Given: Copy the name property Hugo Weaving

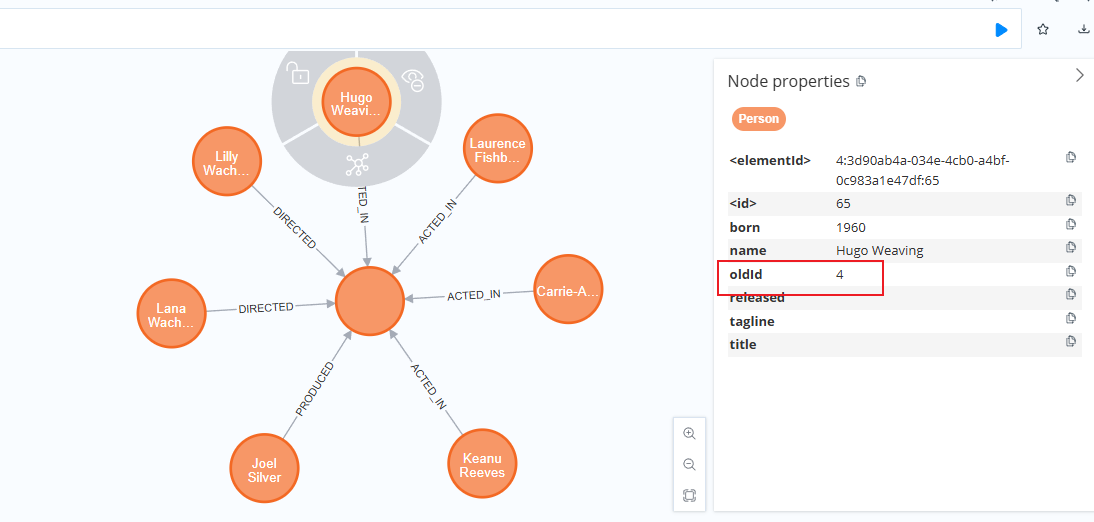Looking at the screenshot, I should click(x=1071, y=247).
